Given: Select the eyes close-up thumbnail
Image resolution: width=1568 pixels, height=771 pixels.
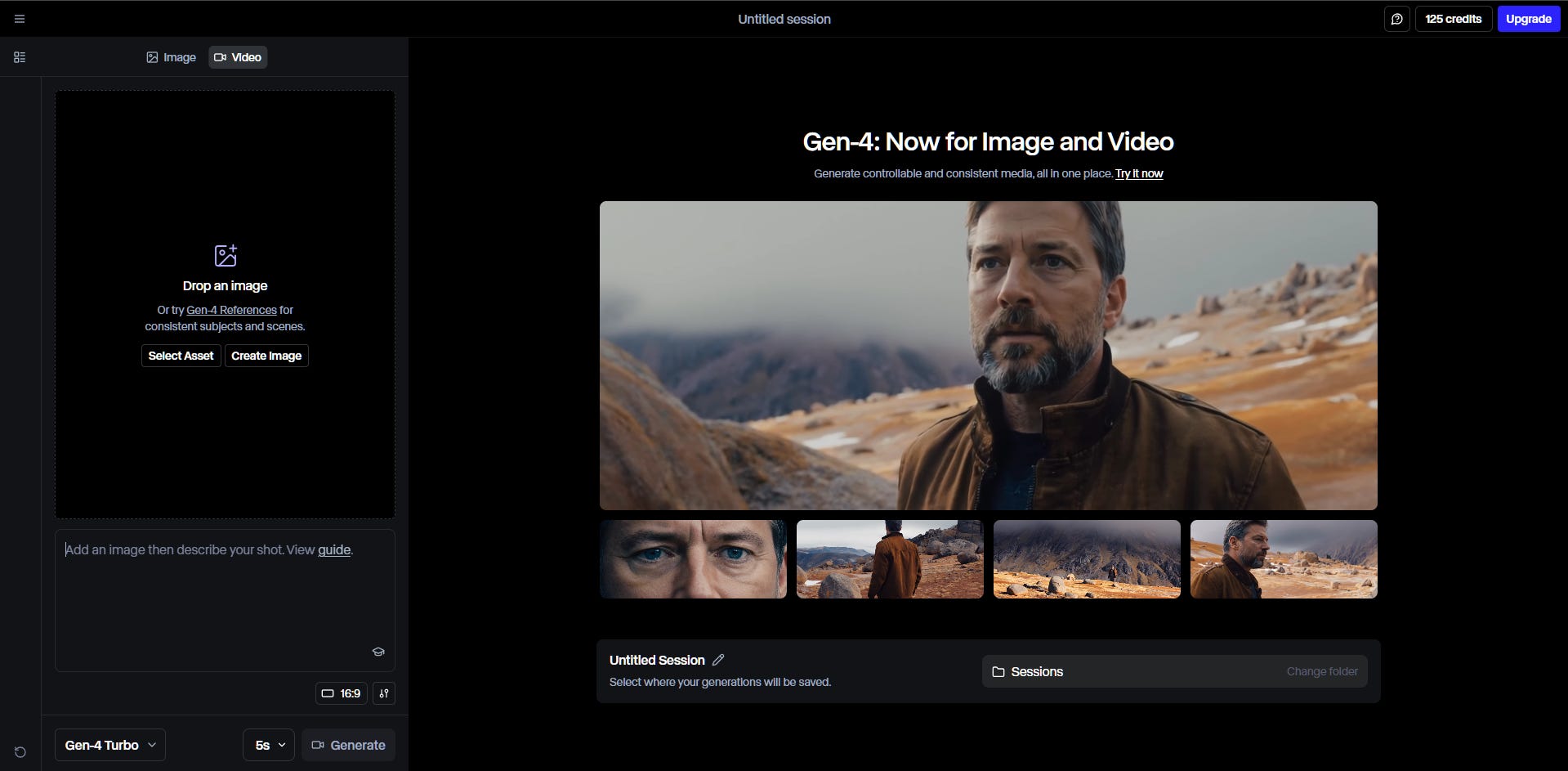Looking at the screenshot, I should 693,559.
